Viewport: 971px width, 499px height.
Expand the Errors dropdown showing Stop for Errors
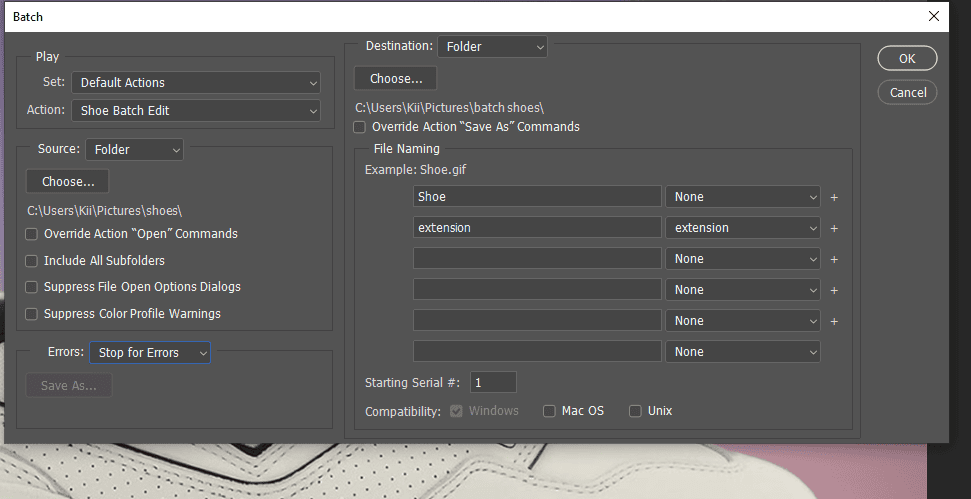tap(150, 352)
